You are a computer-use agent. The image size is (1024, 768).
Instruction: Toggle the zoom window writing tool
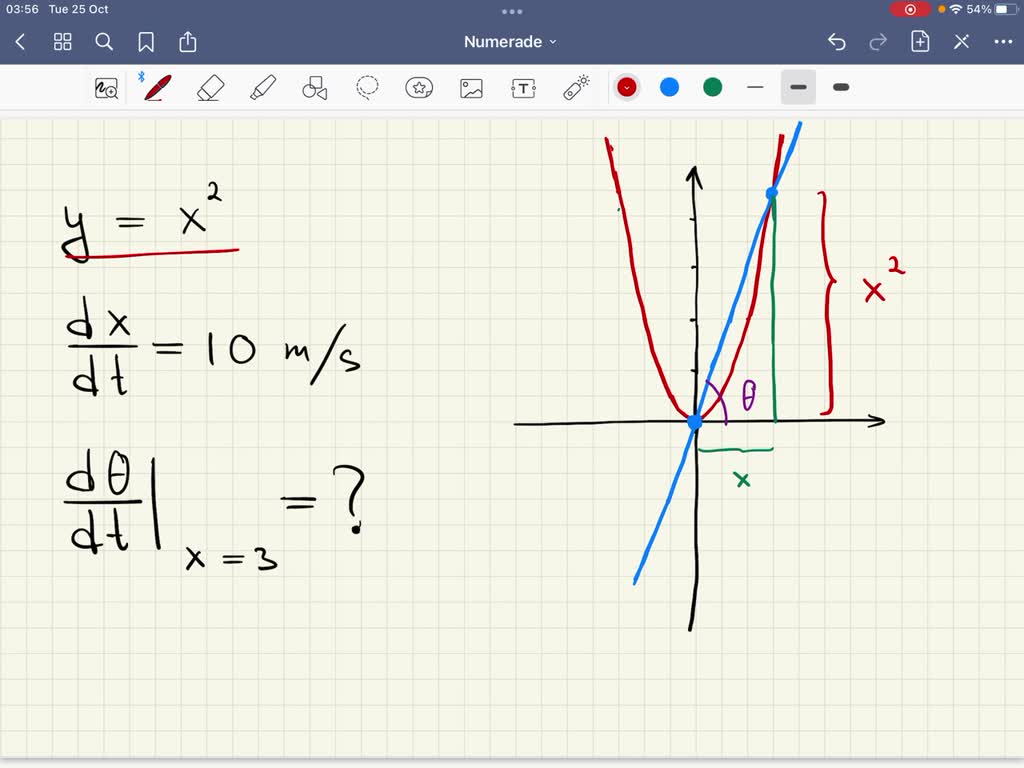click(x=105, y=88)
